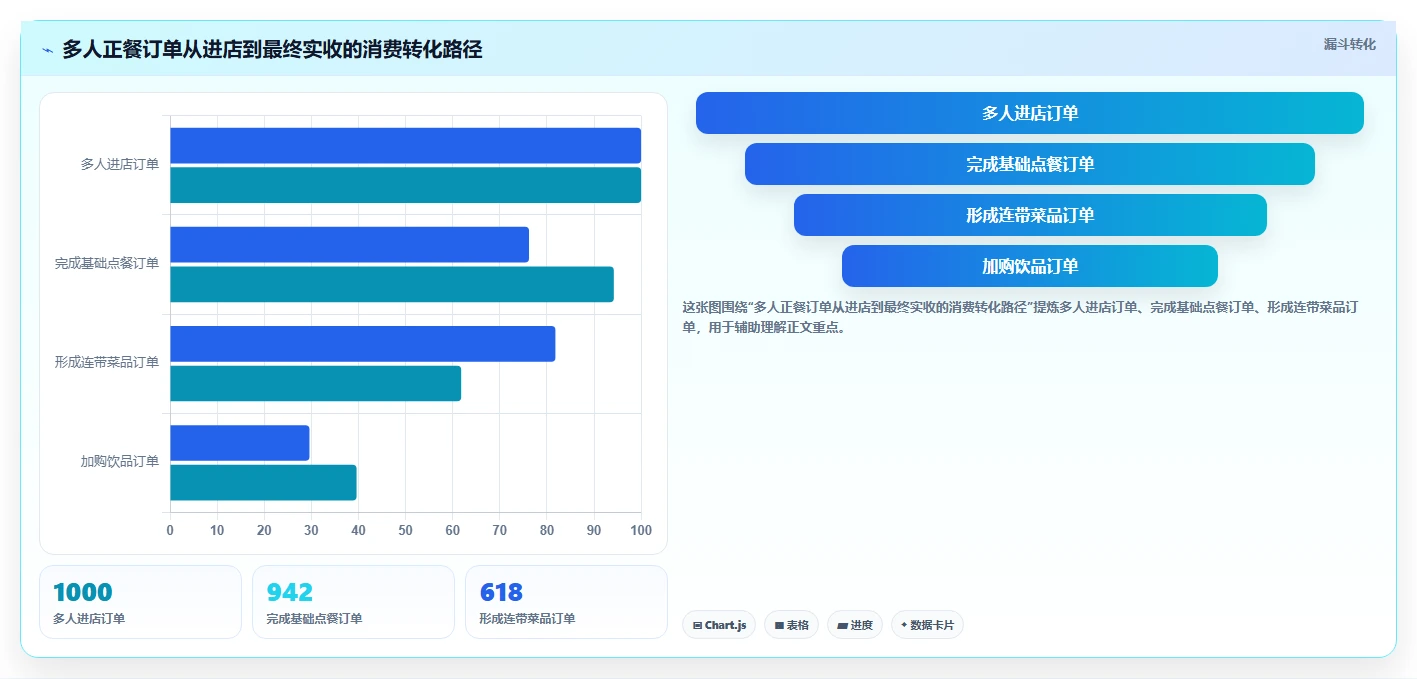Click the x-axis tick label 0
Image resolution: width=1417 pixels, height=679 pixels.
coord(170,530)
